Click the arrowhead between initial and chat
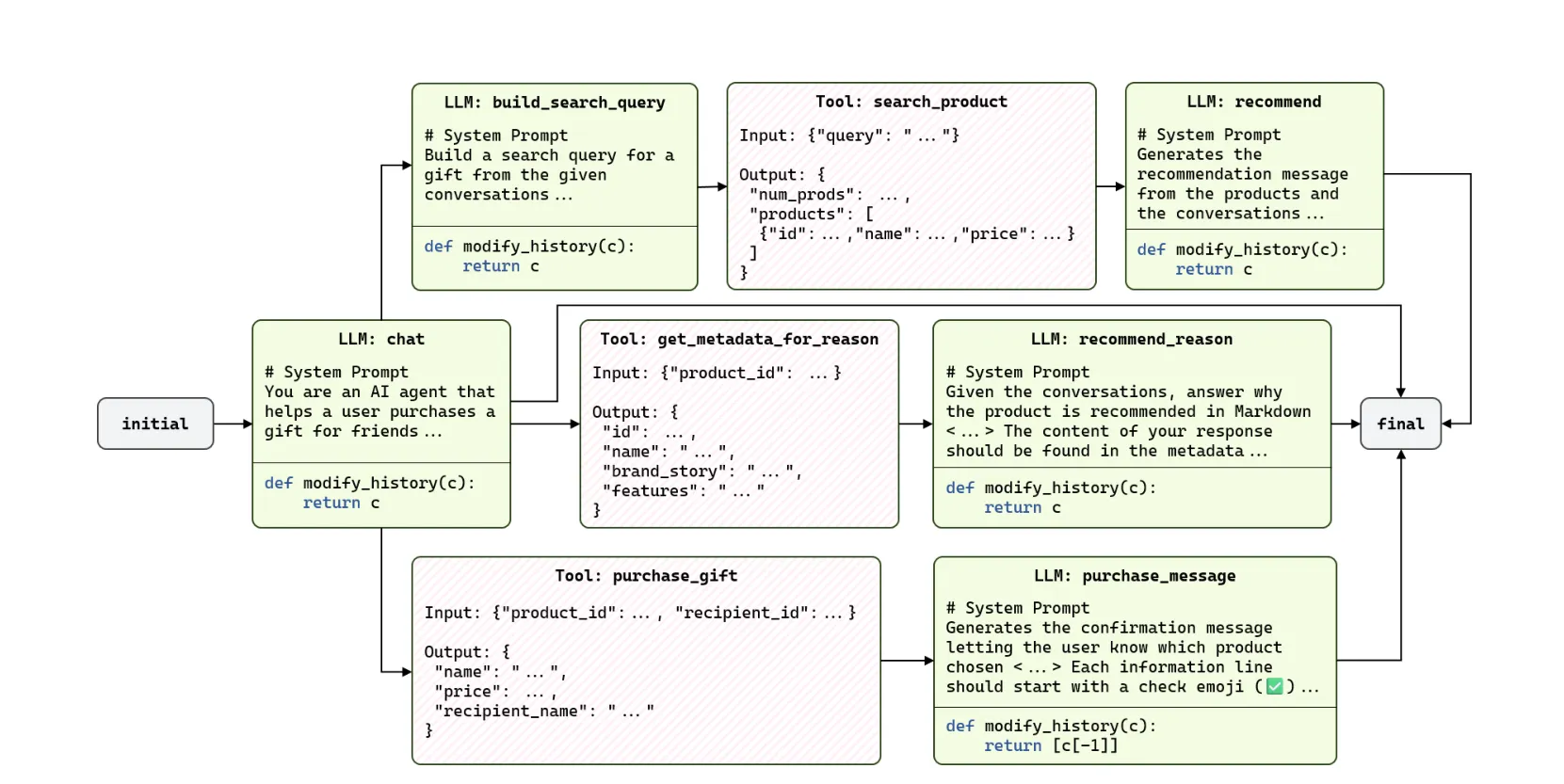This screenshot has height=784, width=1564. 248,424
